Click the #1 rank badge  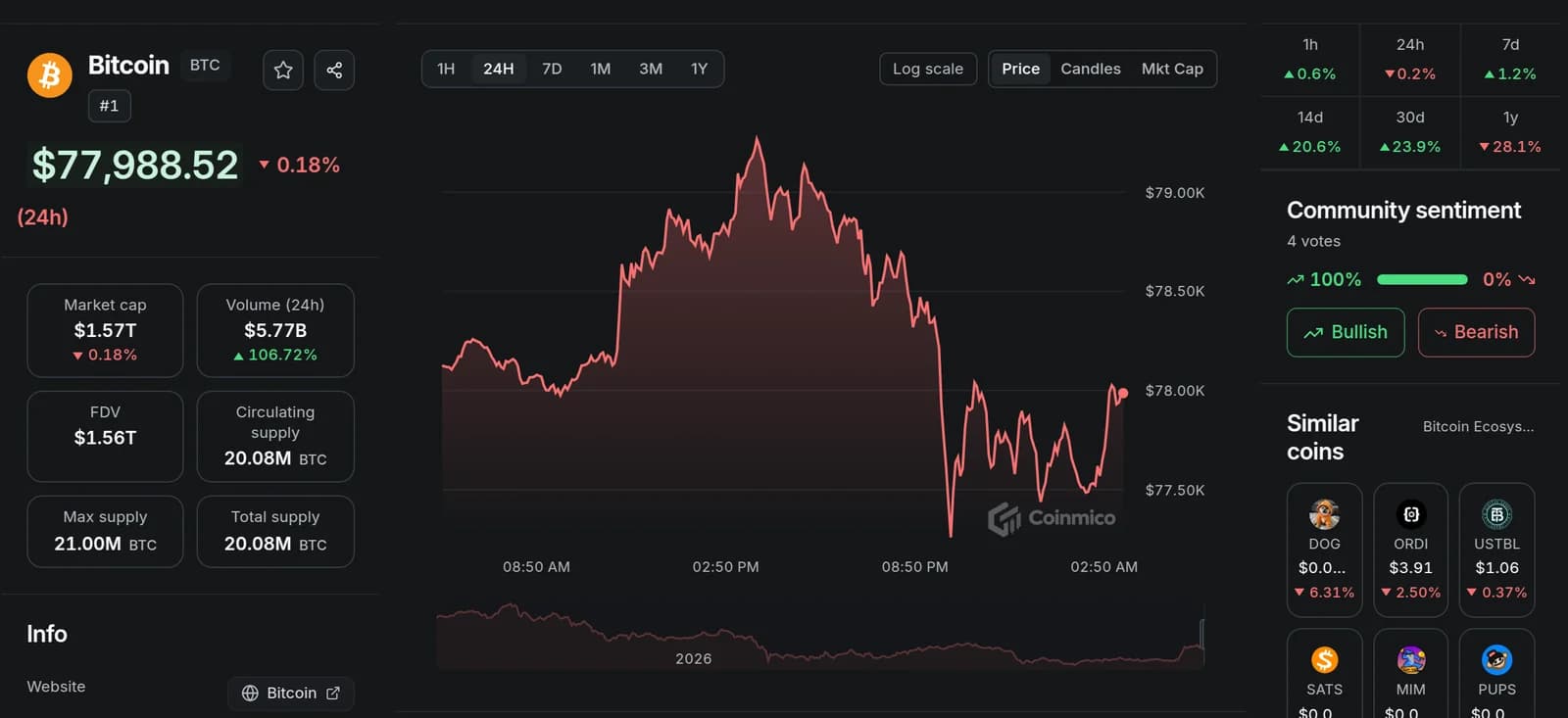[109, 106]
